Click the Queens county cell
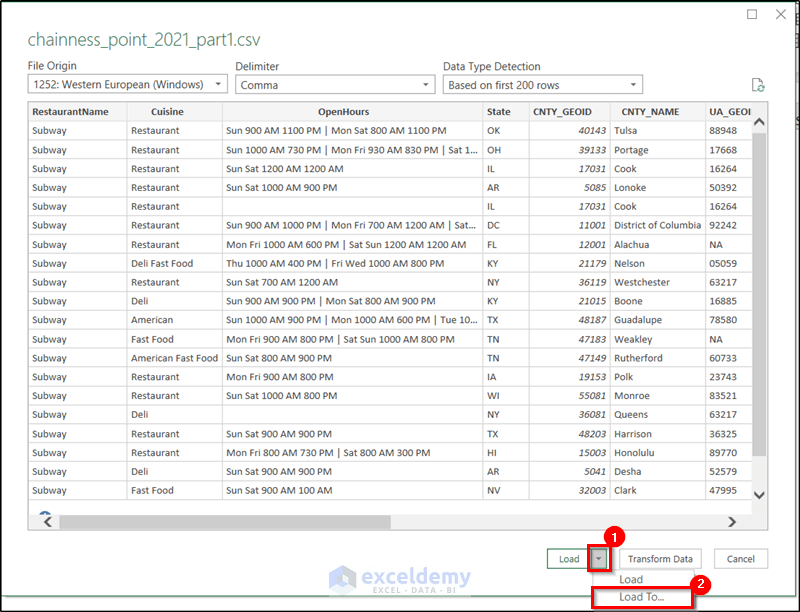The image size is (800, 612). pos(658,415)
